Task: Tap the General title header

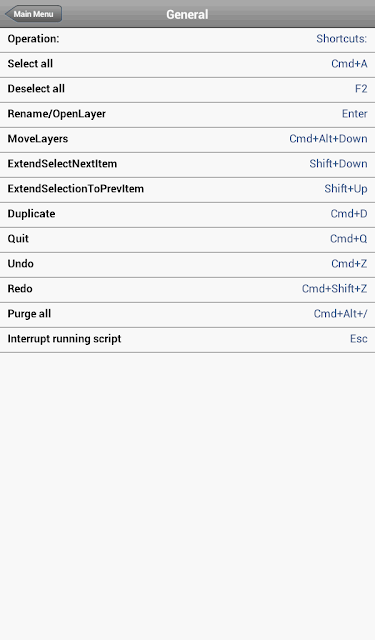Action: pos(187,14)
